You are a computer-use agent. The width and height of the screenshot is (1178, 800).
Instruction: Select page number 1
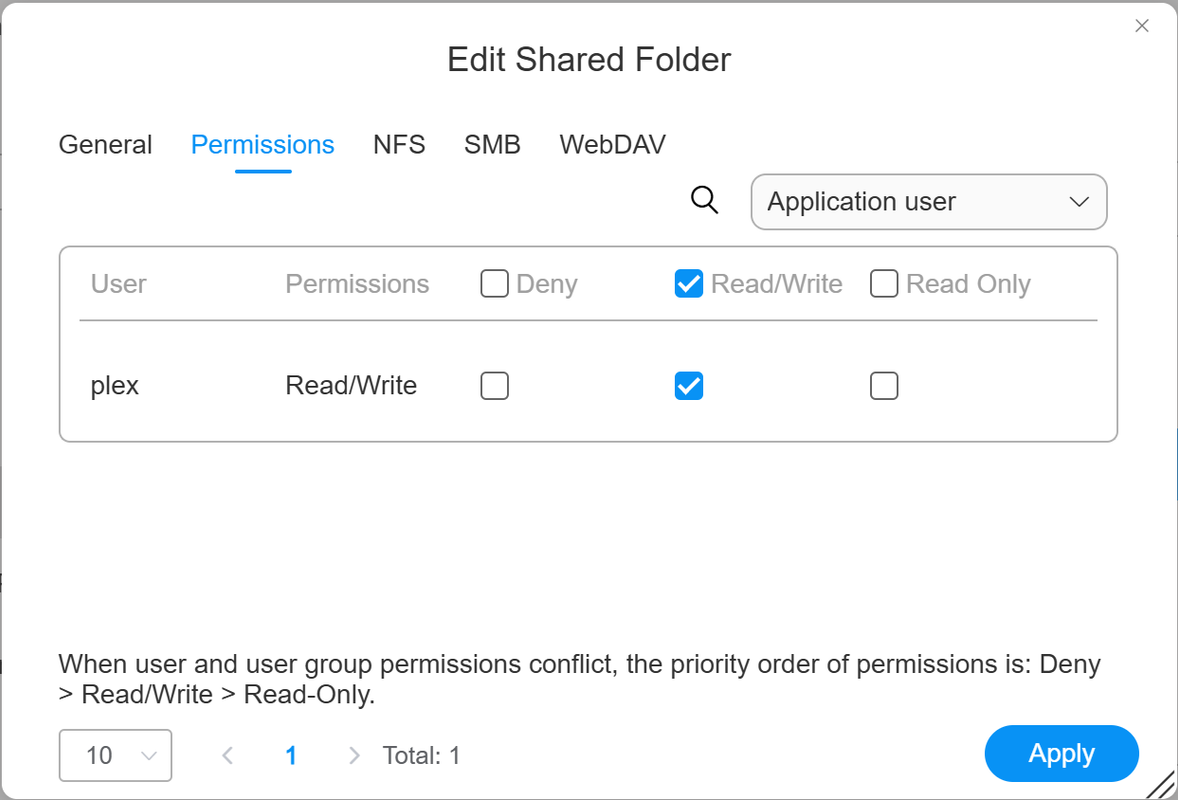click(x=291, y=755)
